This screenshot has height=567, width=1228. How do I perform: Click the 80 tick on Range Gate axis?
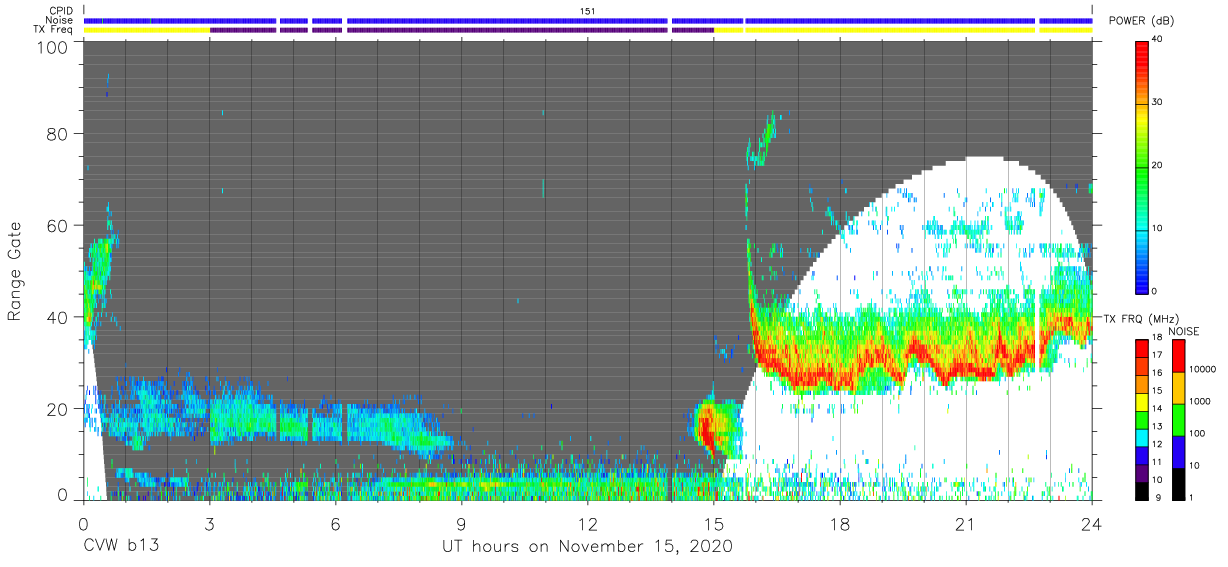[x=57, y=133]
